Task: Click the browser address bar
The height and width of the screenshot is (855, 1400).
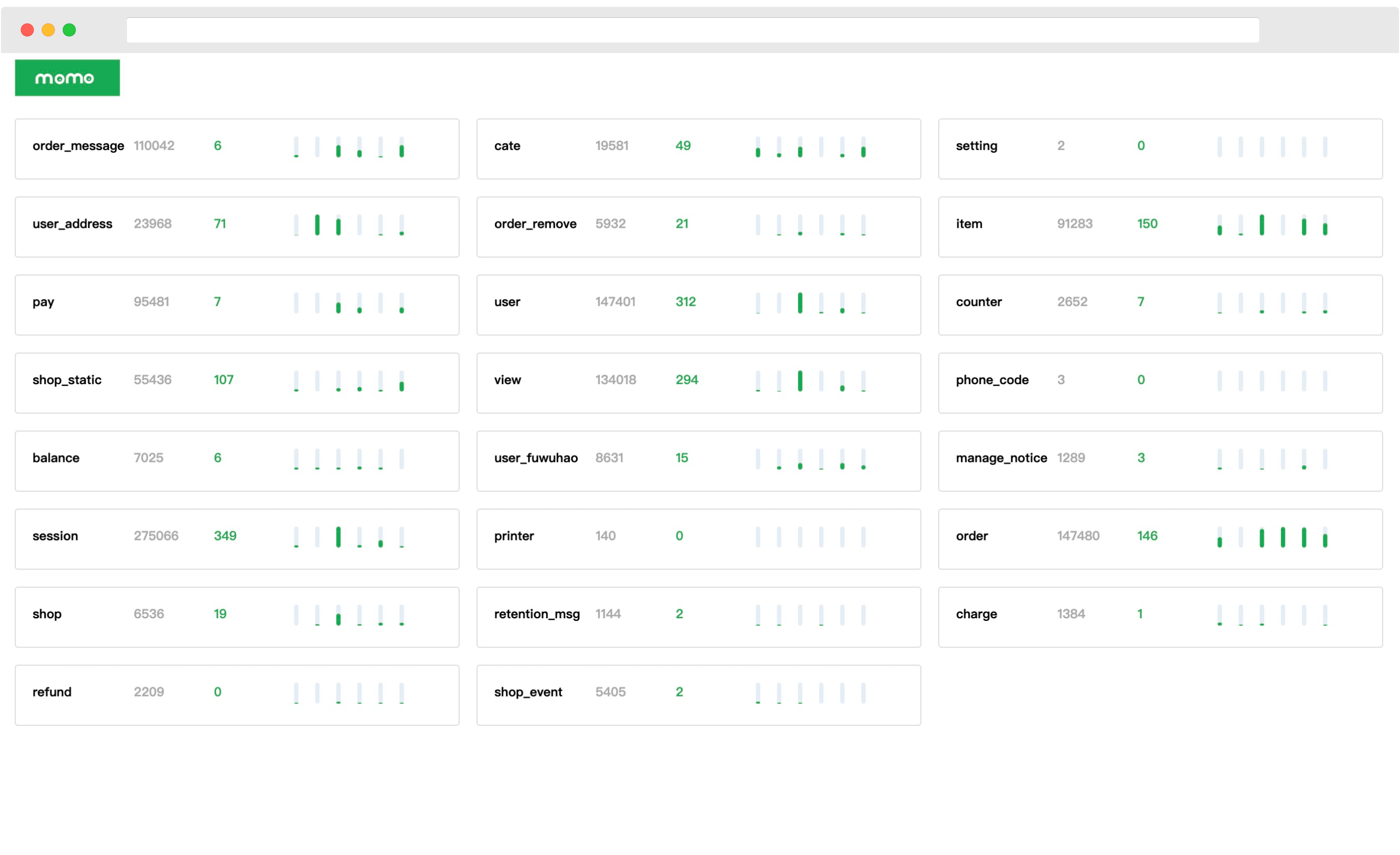Action: pyautogui.click(x=693, y=29)
